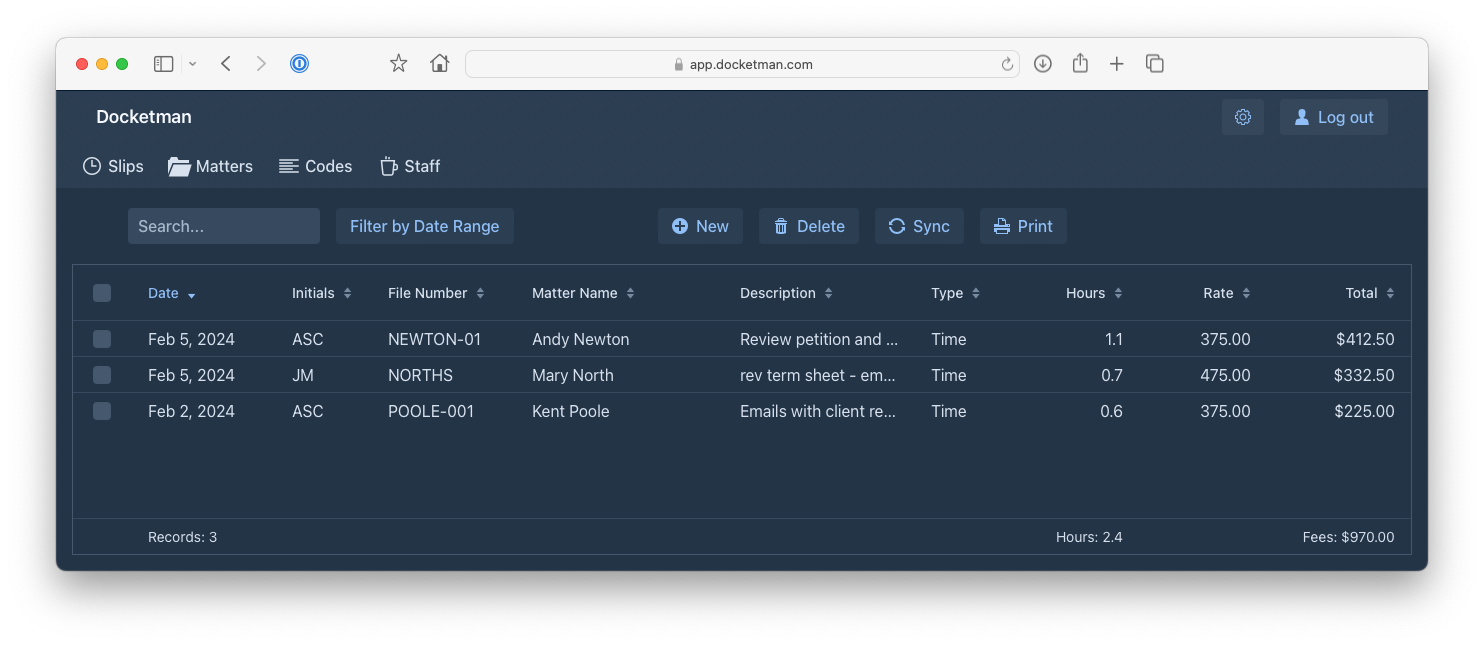1484x645 pixels.
Task: Sort by the Hours column
Action: tap(1094, 293)
